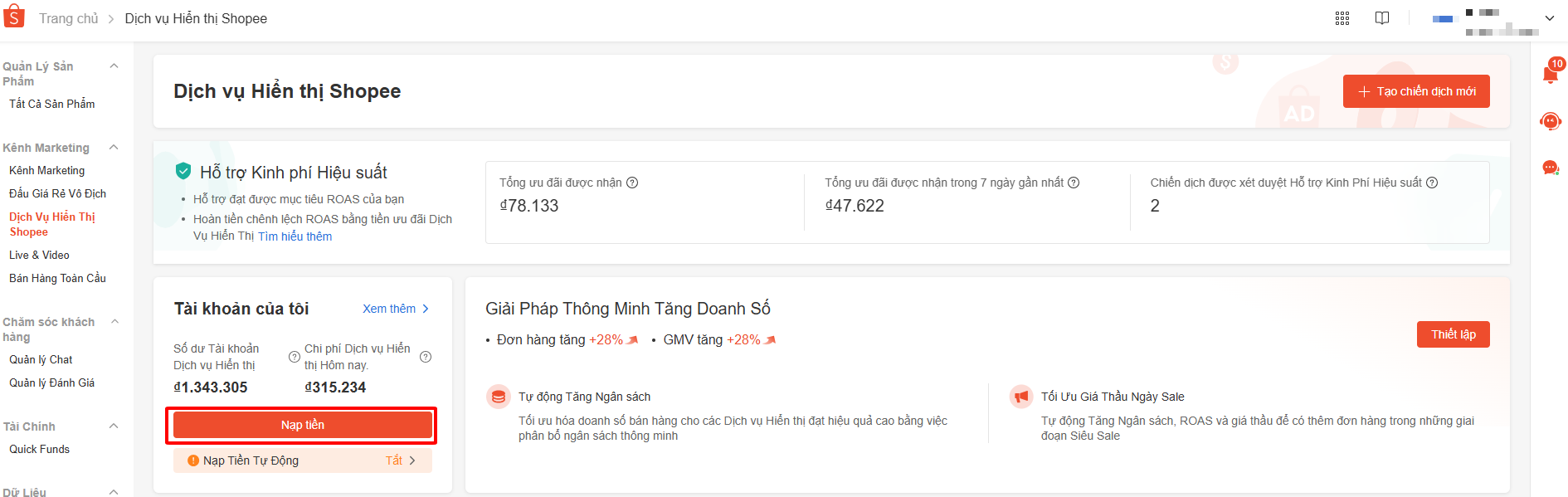Image resolution: width=1568 pixels, height=497 pixels.
Task: Open the Tìm hiểu thêm link
Action: [x=295, y=236]
